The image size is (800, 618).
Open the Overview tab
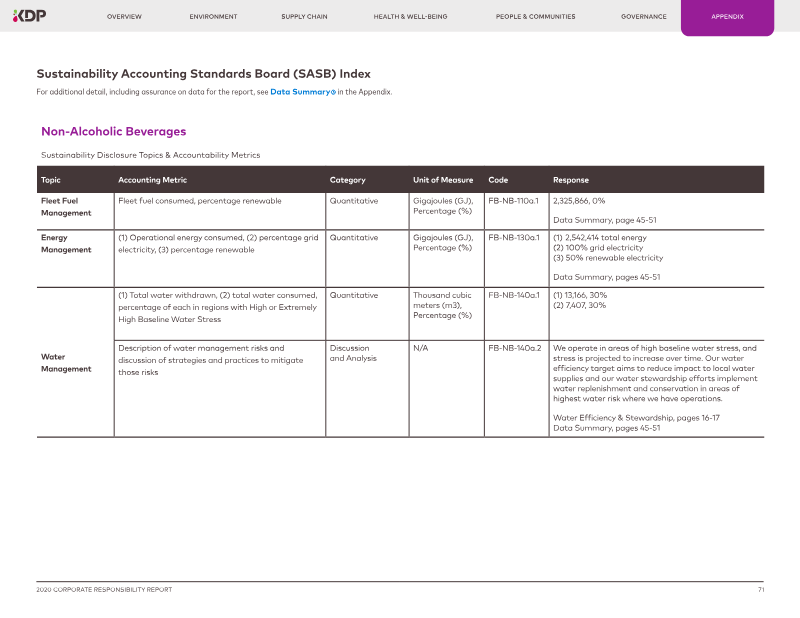click(124, 17)
